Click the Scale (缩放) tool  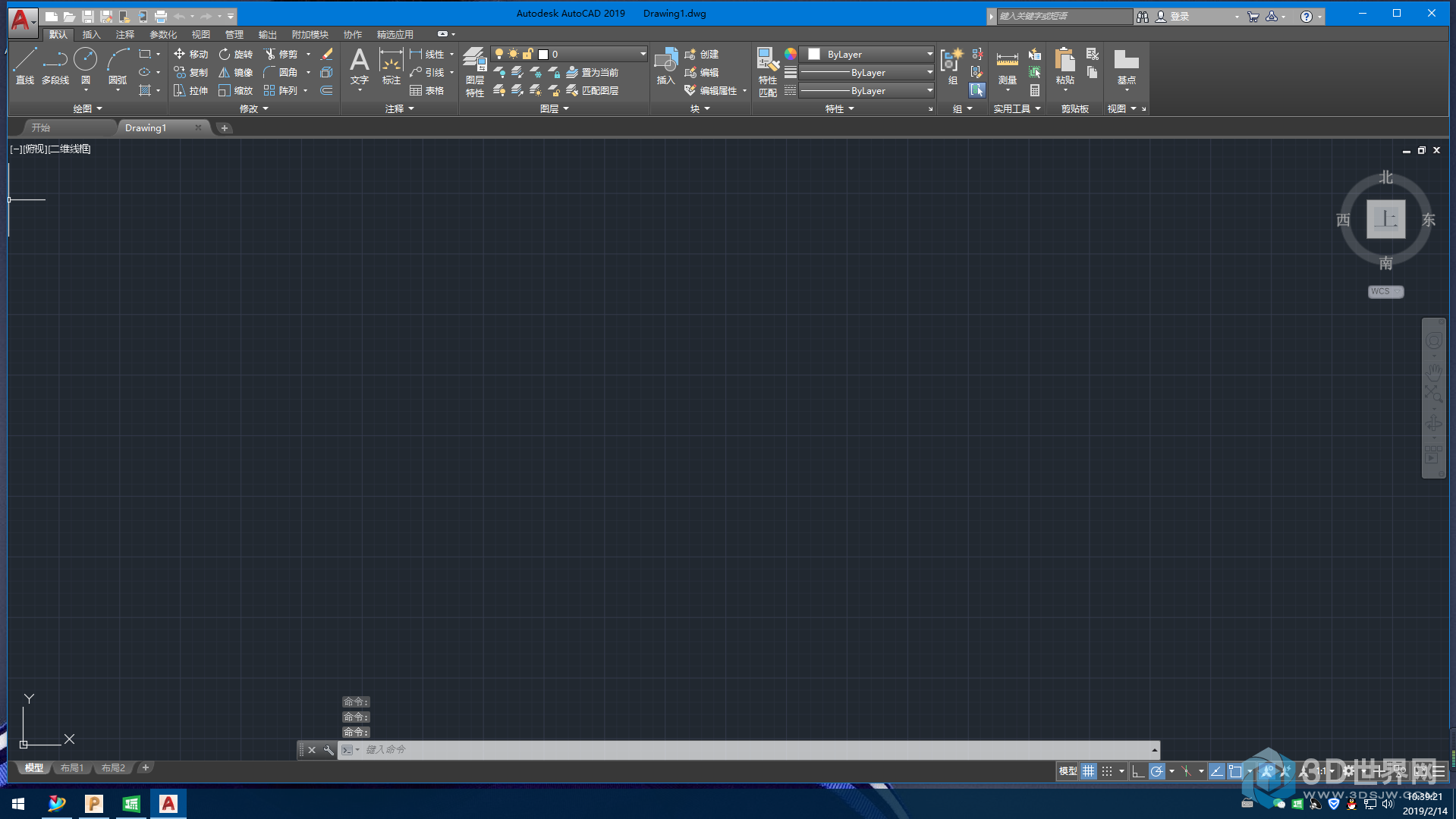click(x=235, y=90)
